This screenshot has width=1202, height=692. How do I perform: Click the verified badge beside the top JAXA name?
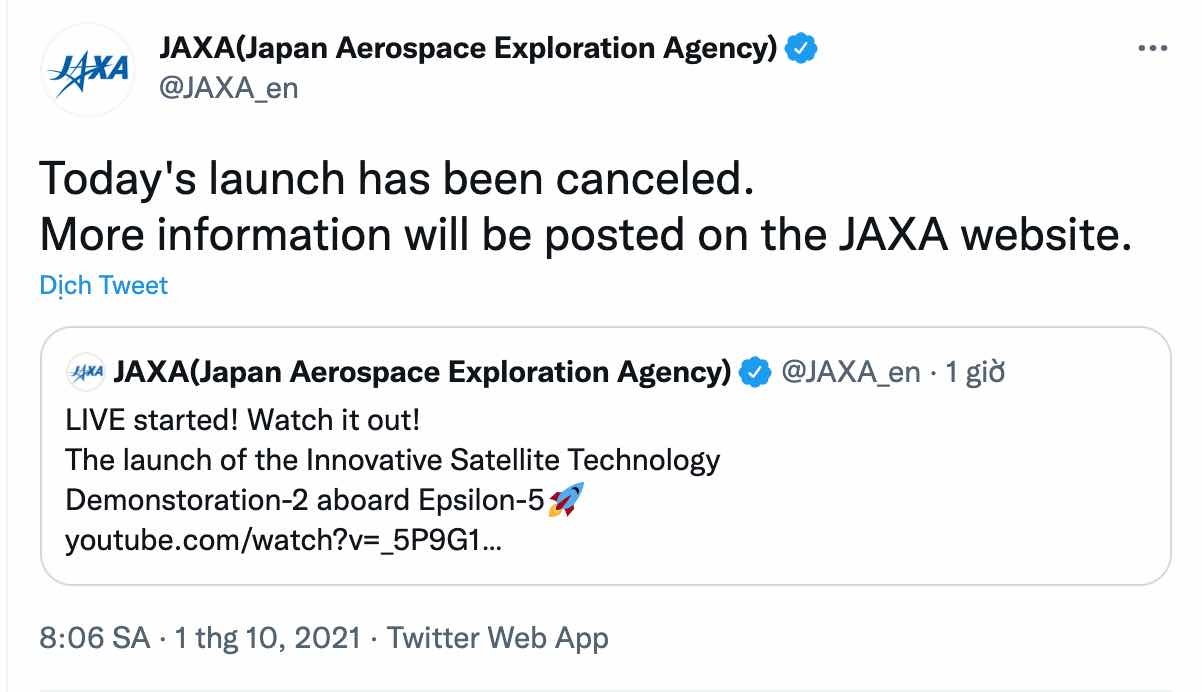tap(803, 48)
